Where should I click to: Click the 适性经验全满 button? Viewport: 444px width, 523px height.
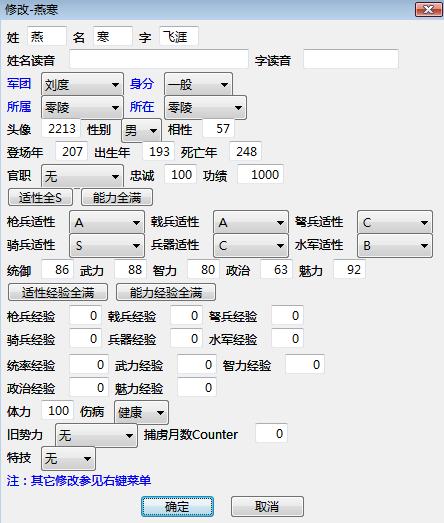point(58,293)
